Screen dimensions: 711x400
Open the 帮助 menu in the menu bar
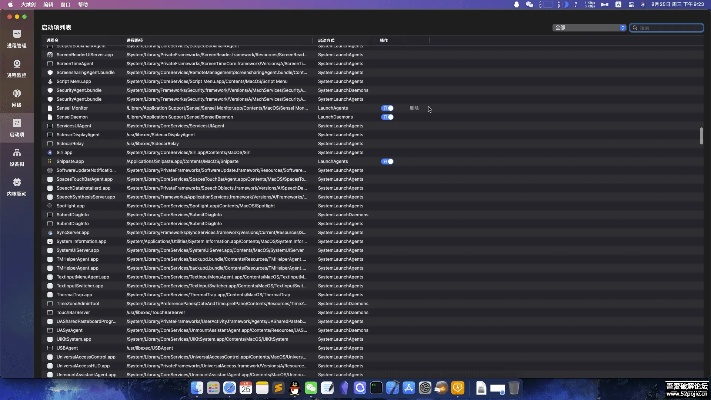pos(83,5)
